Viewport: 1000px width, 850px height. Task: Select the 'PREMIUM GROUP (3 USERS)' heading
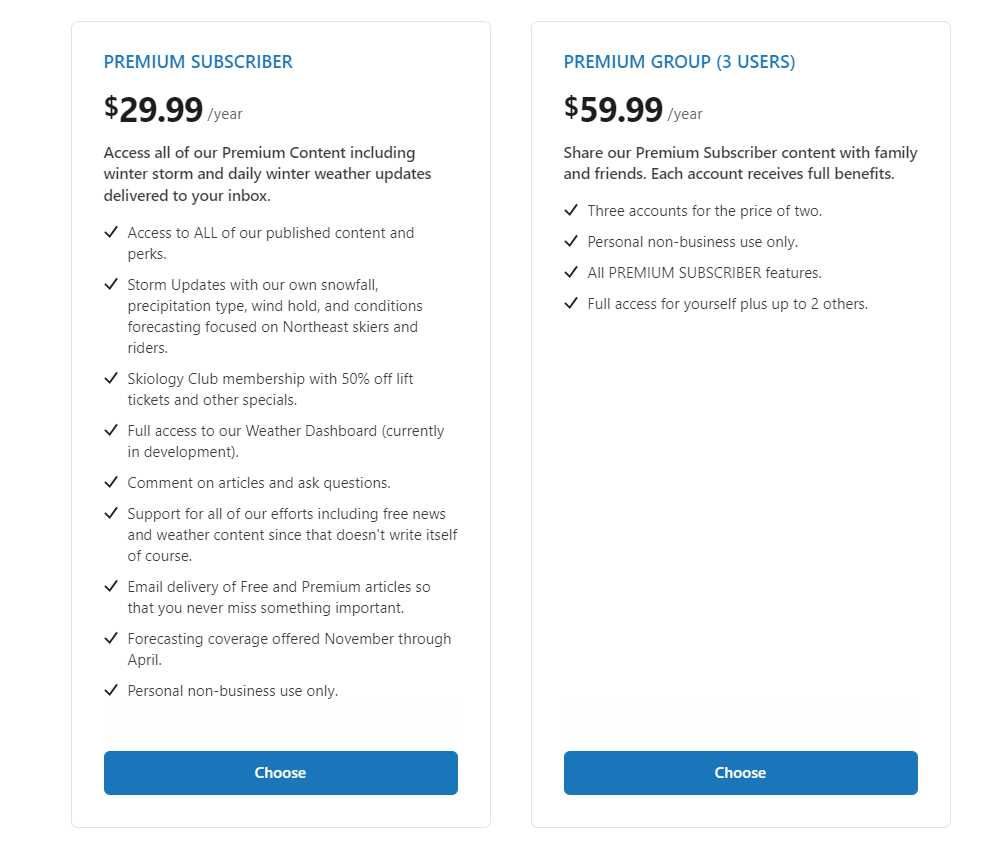click(679, 61)
